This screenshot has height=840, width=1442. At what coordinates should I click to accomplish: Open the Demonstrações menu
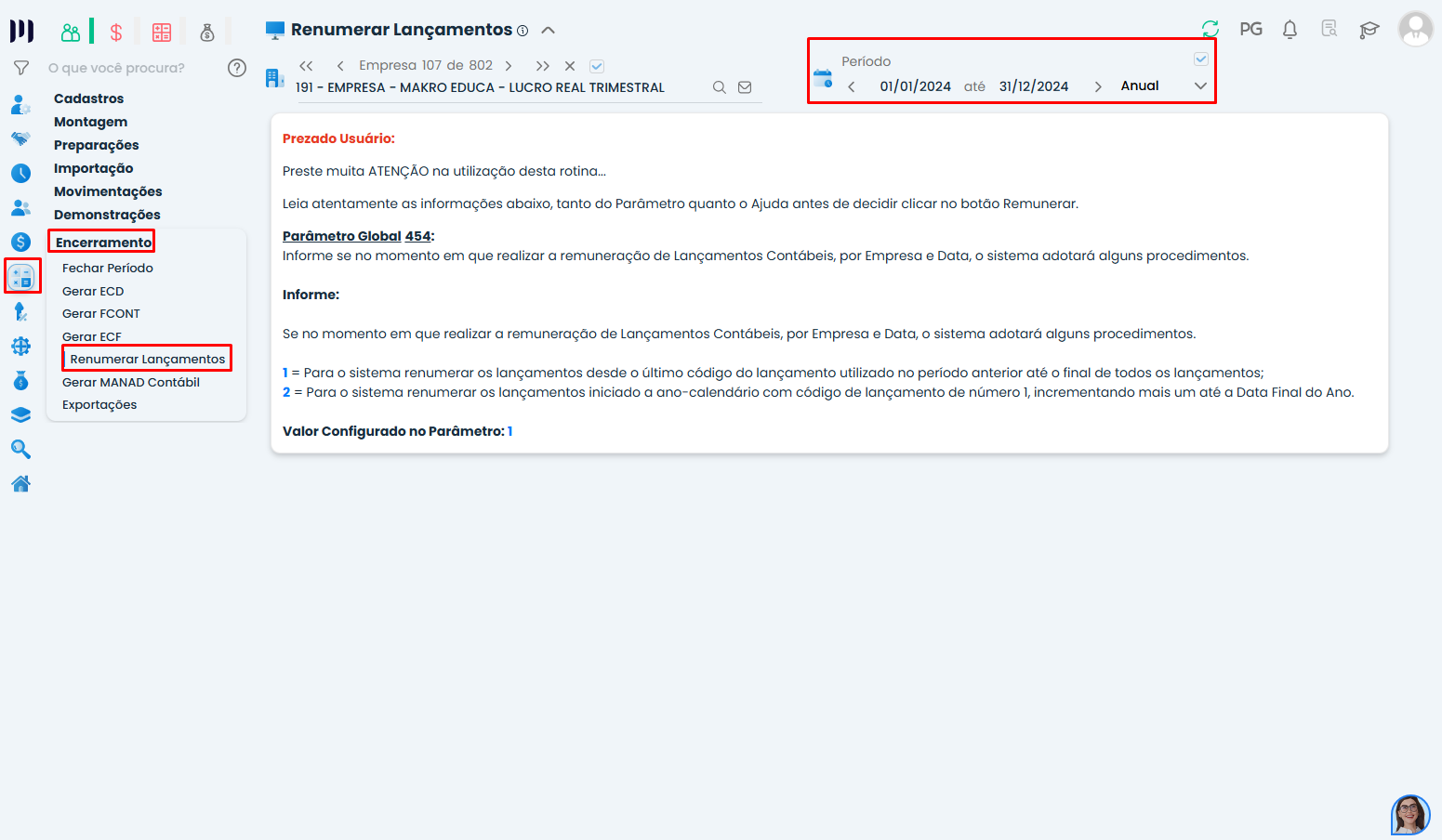(x=107, y=215)
